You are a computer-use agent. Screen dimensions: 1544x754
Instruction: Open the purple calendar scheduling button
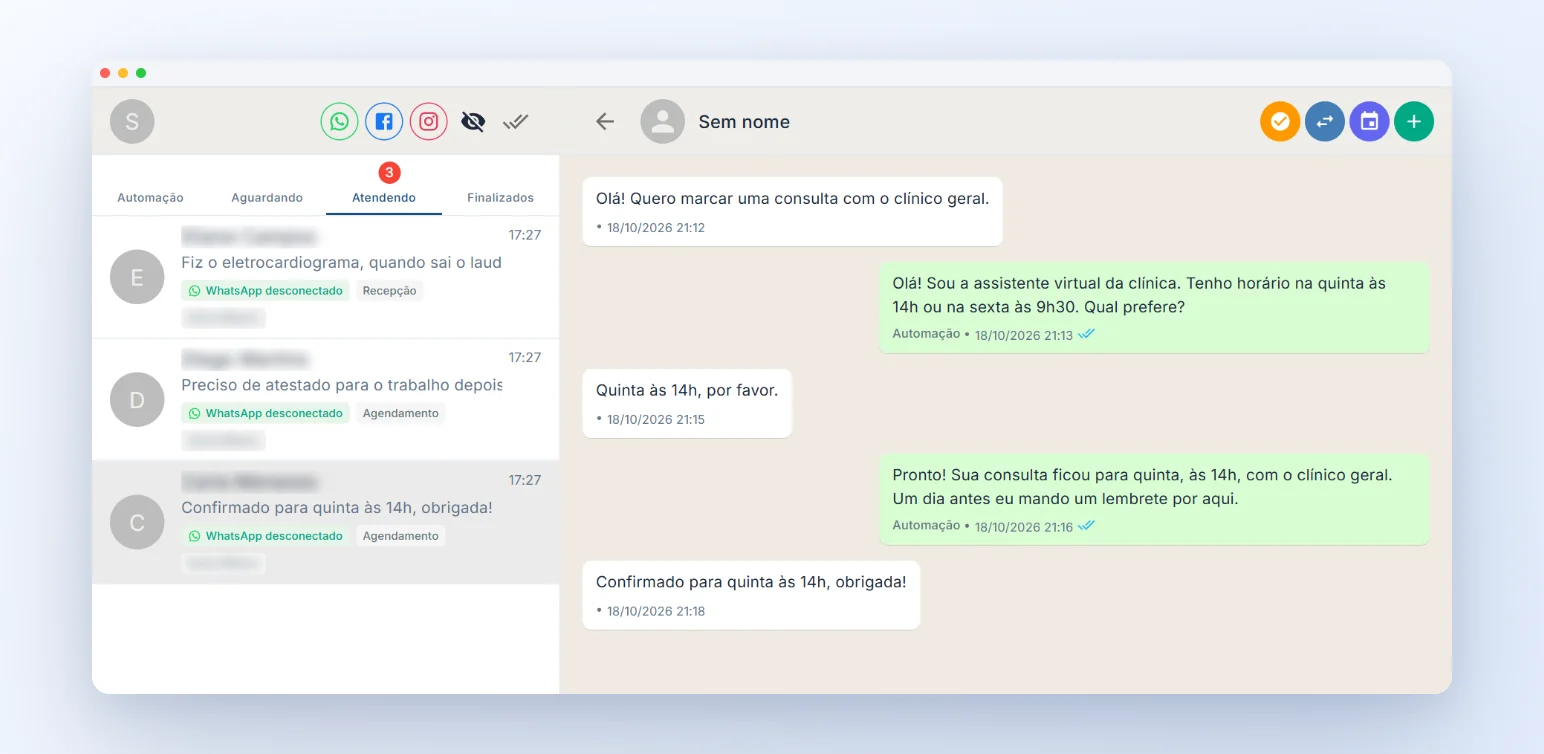(1369, 122)
